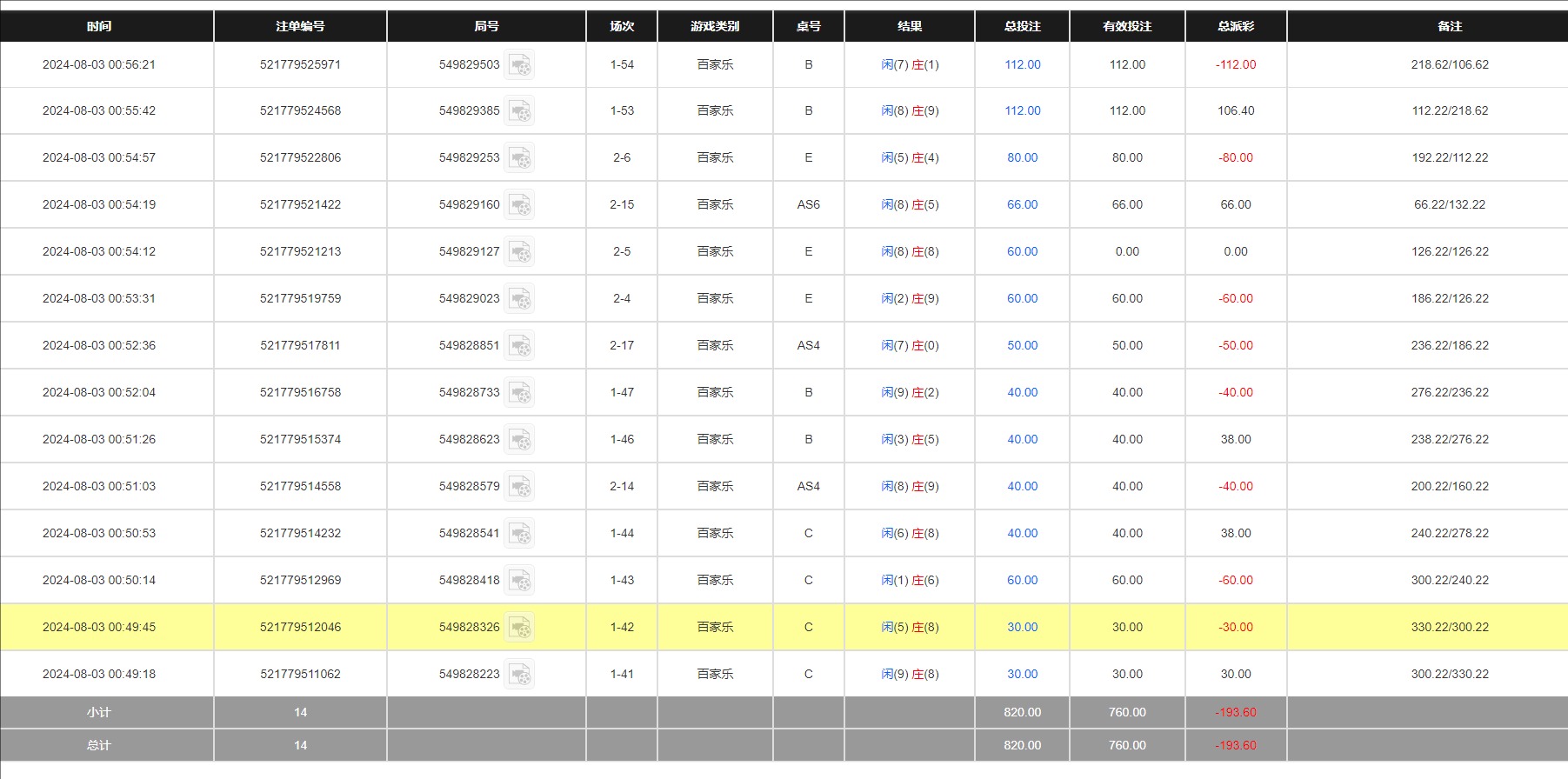
Task: Open replay icon in highlighted row 549828326
Action: (519, 628)
